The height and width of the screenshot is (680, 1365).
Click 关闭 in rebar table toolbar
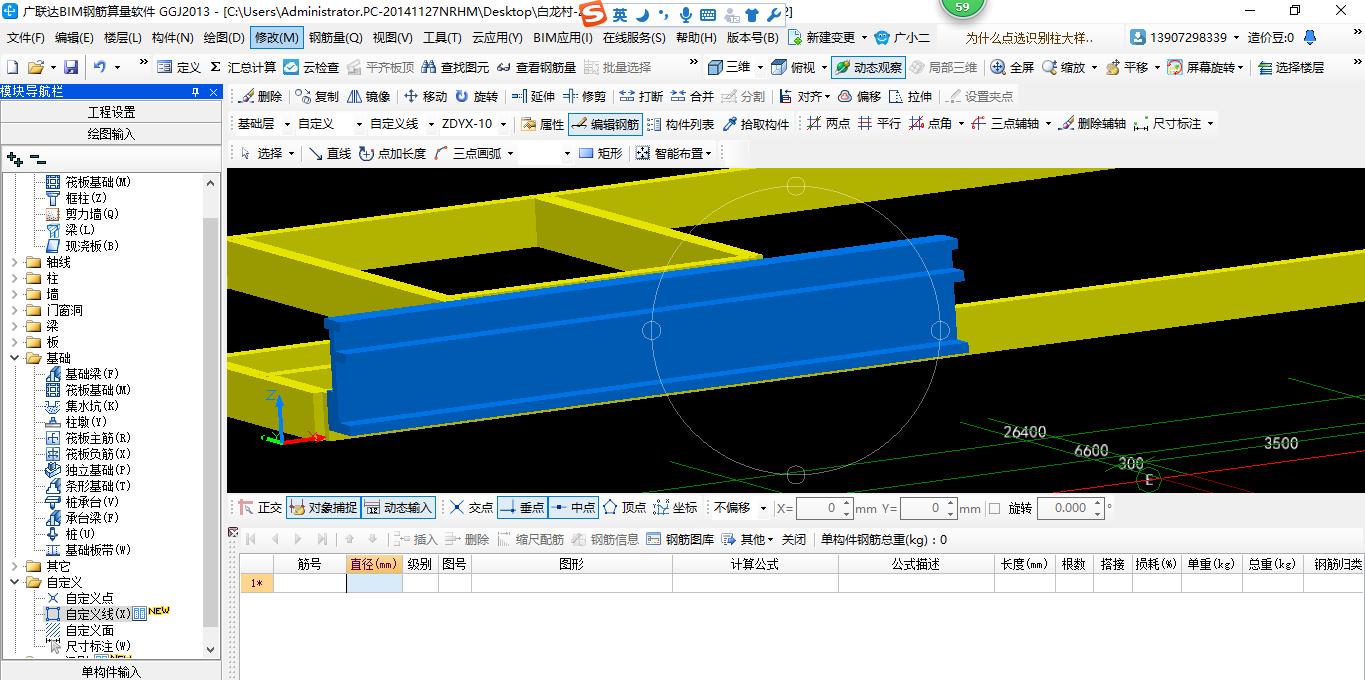(794, 539)
